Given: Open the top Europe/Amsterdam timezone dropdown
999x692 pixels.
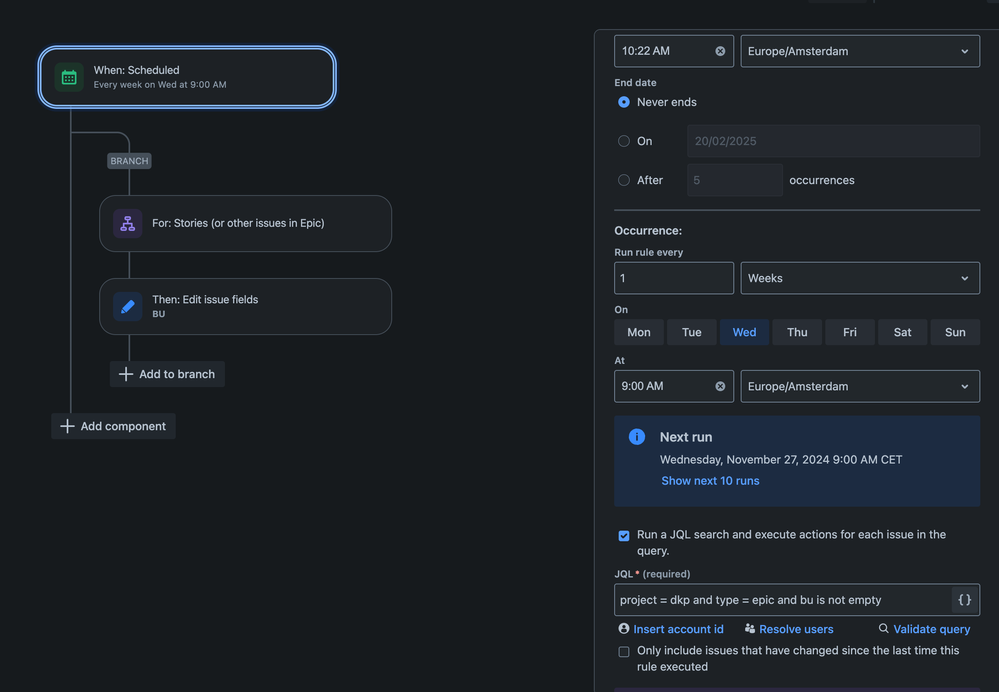Looking at the screenshot, I should (x=860, y=51).
